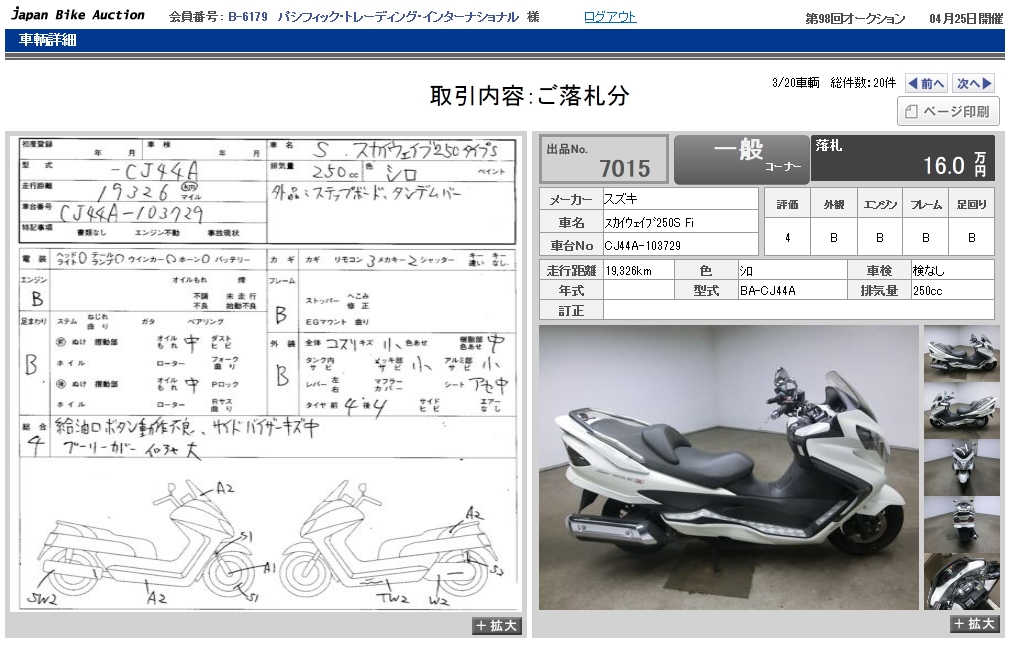Viewport: 1009px width, 645px height.
Task: Click the 取引内容:ご落札分 heading
Action: (529, 97)
